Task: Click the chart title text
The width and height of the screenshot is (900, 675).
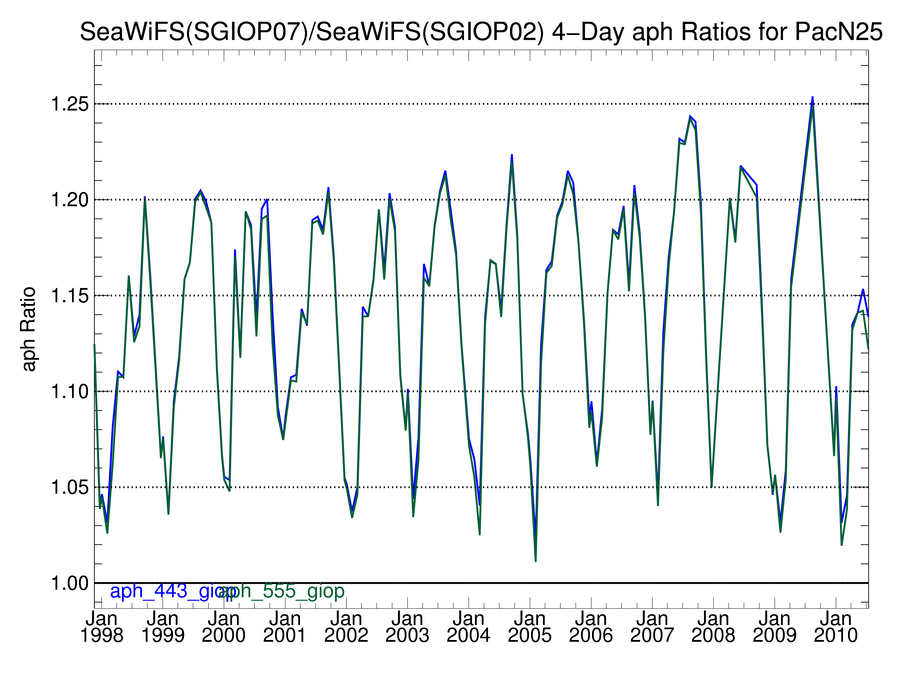Action: tap(481, 32)
